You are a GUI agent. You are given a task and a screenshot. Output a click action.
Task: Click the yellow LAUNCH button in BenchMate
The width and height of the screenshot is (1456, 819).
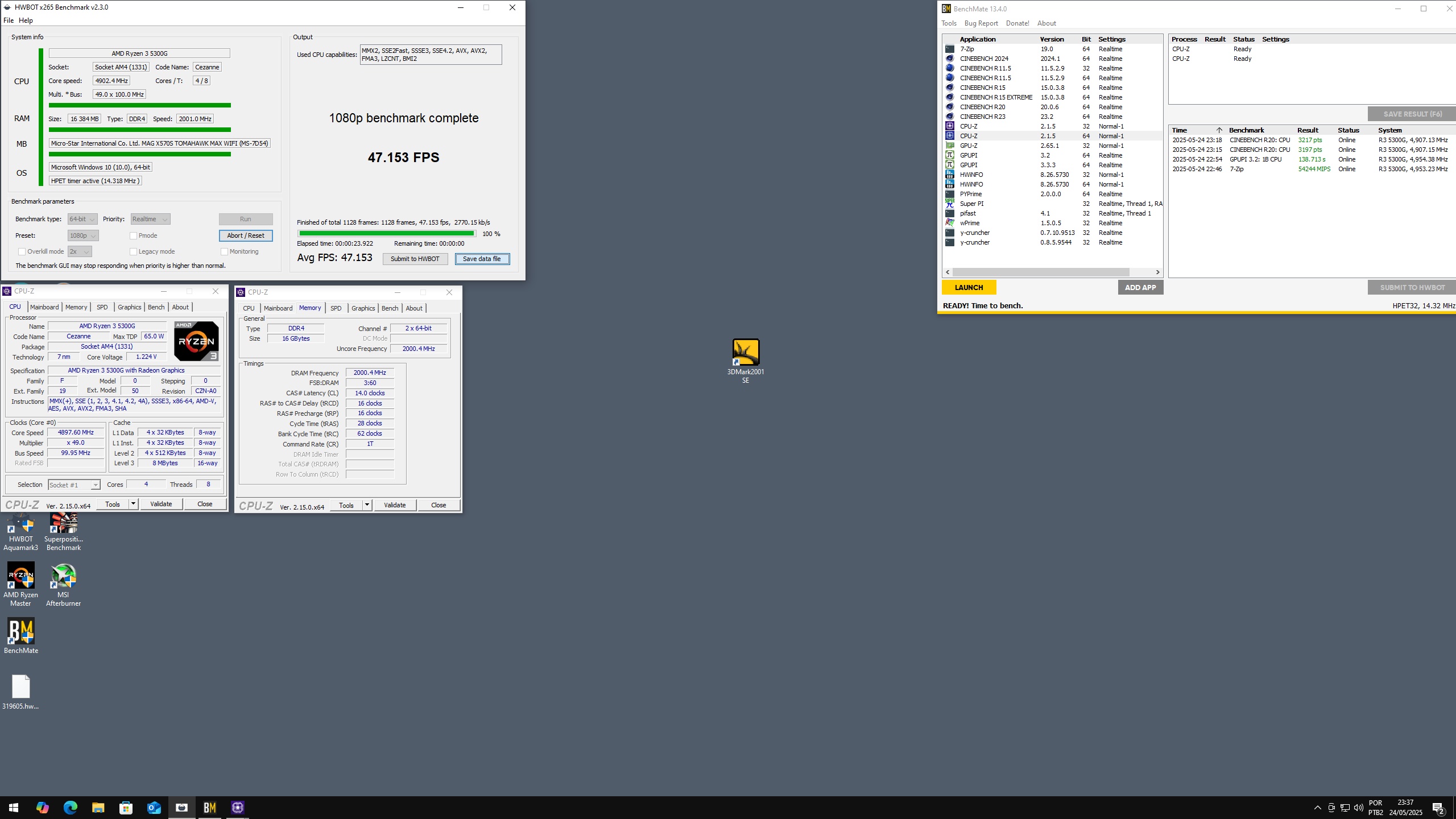point(969,287)
